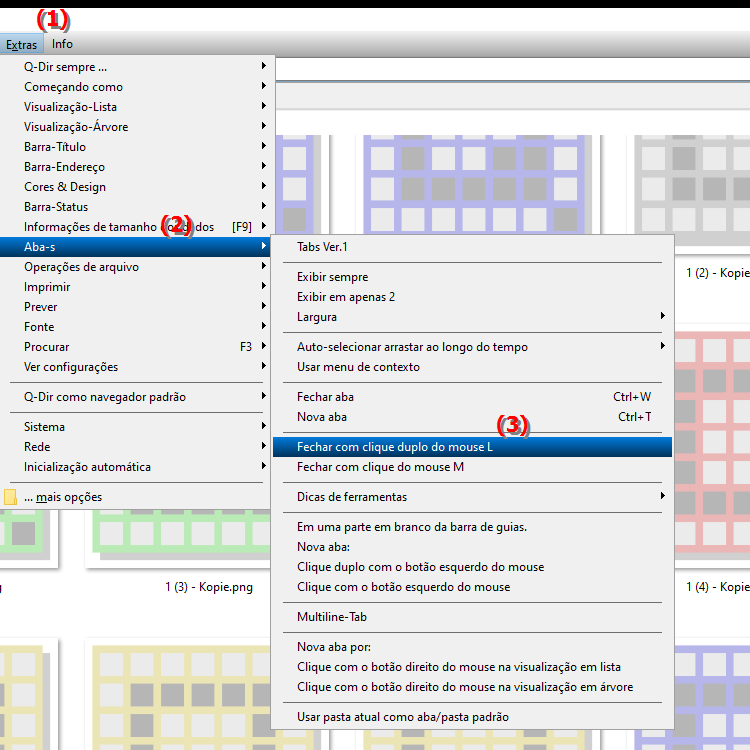Toggle 'Usar menu de contexto'
The height and width of the screenshot is (750, 750).
tap(472, 367)
